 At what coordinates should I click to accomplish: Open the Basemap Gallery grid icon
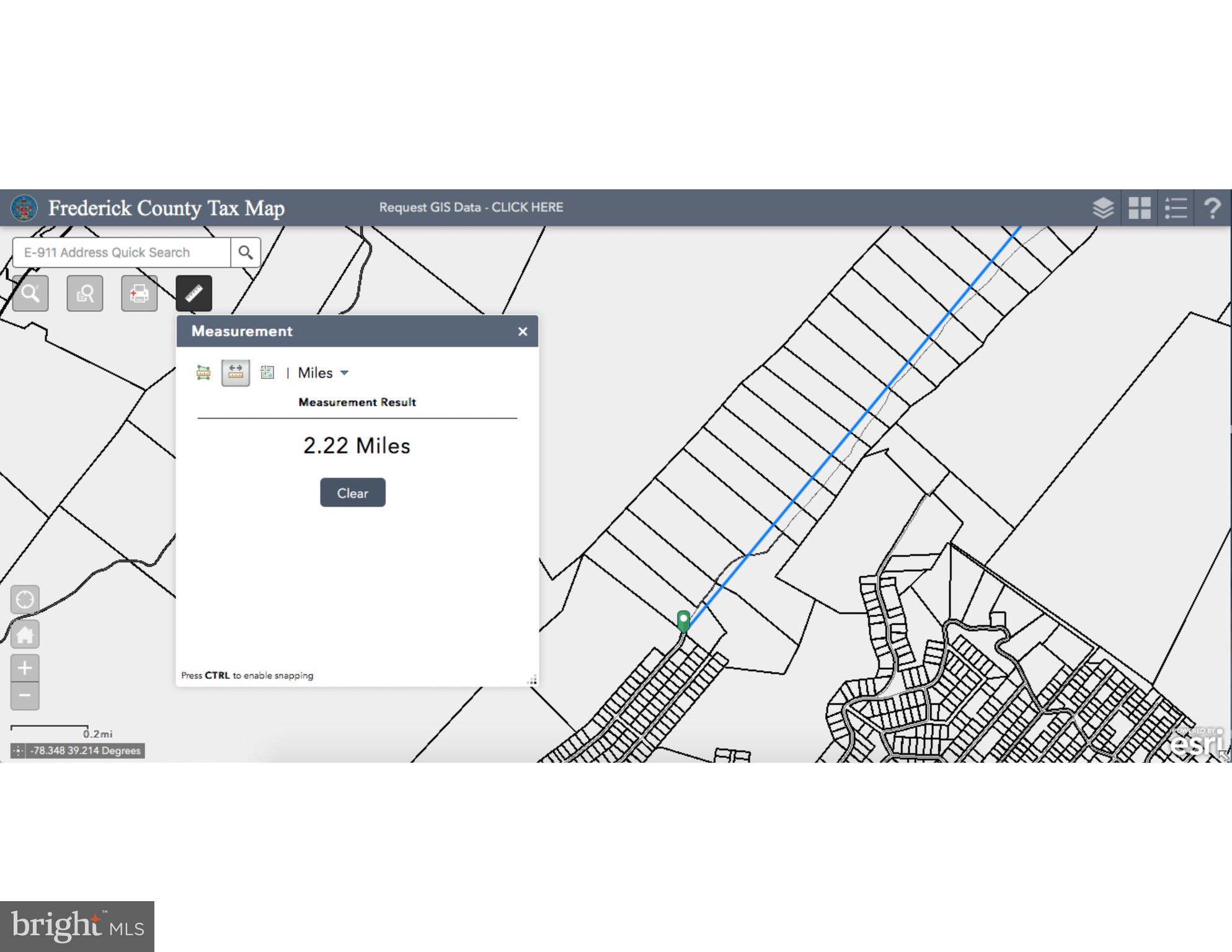click(x=1139, y=208)
